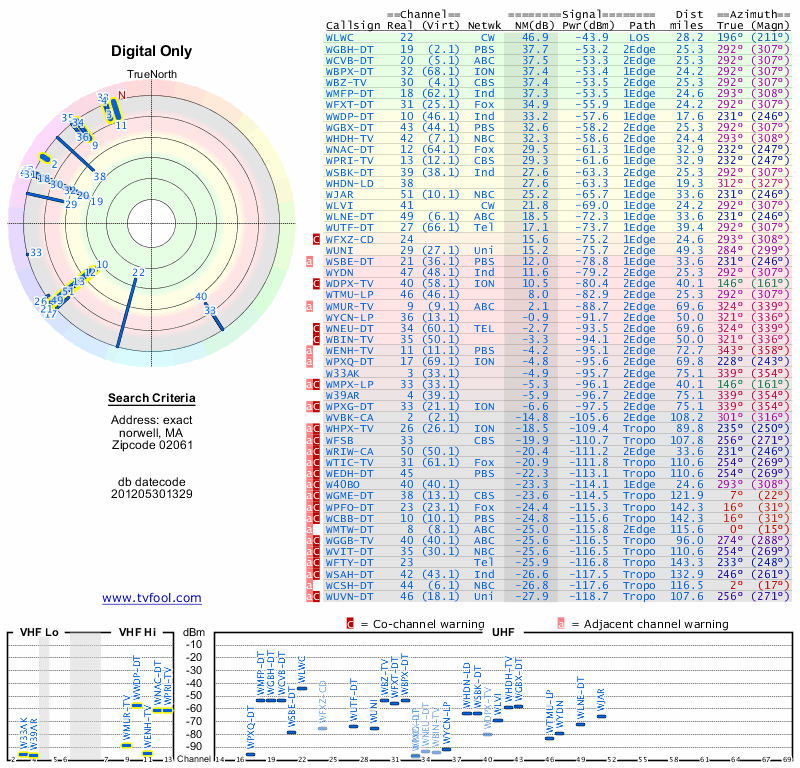
Task: Click the Search Criteria heading
Action: click(x=152, y=398)
